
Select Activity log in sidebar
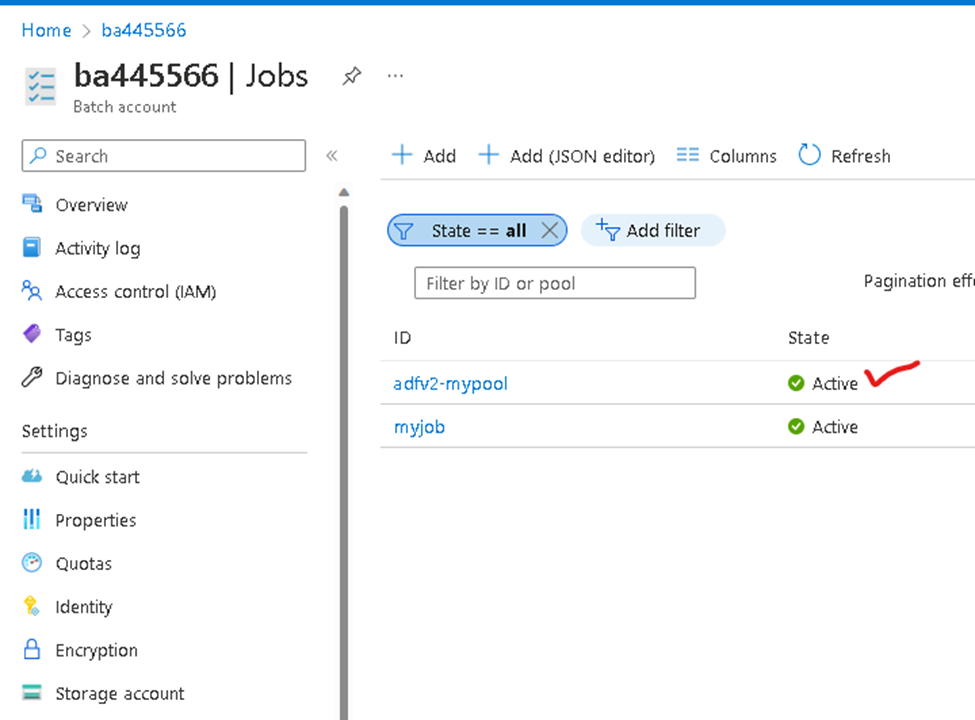click(98, 248)
